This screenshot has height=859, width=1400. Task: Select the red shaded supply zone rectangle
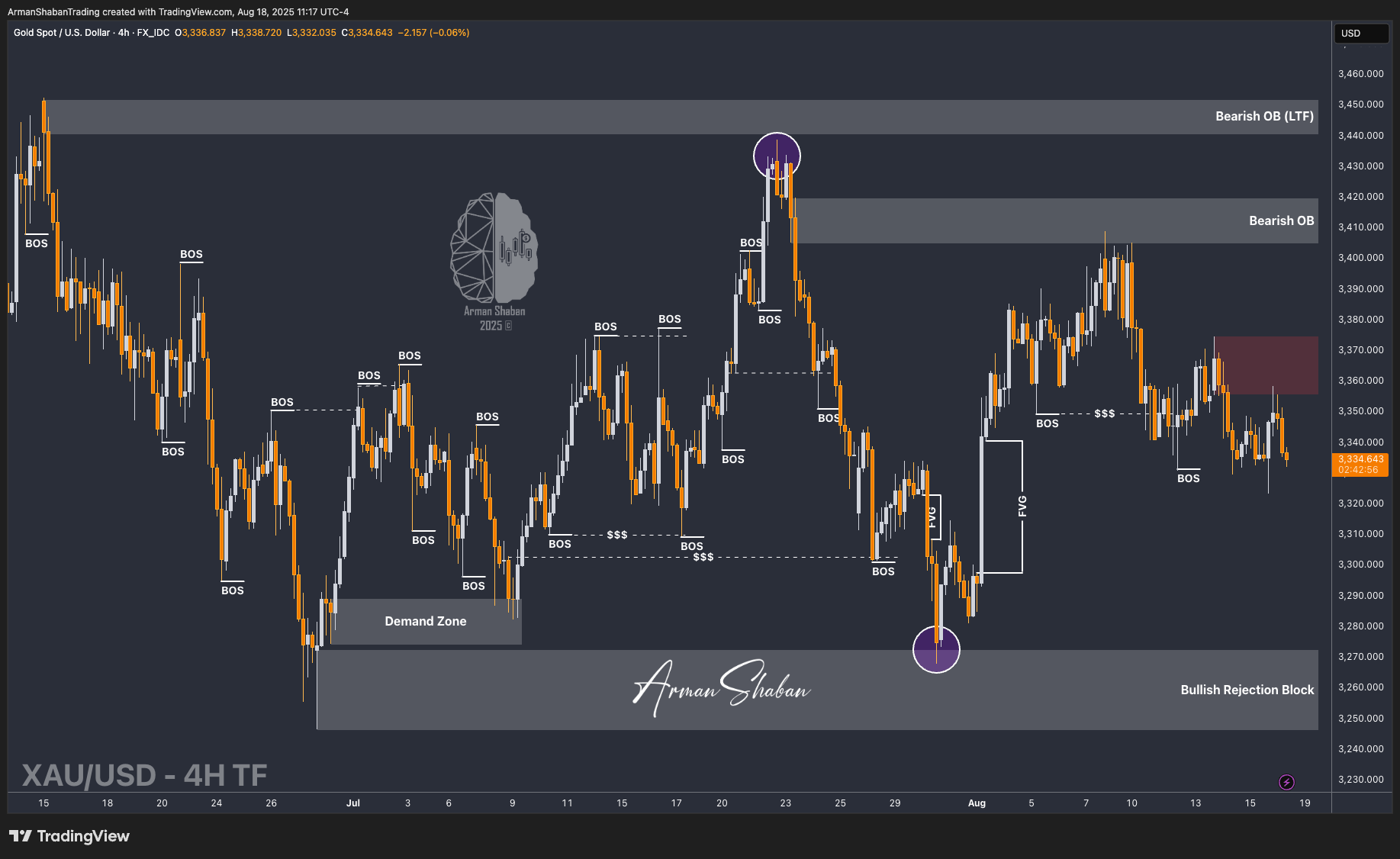coord(1266,365)
